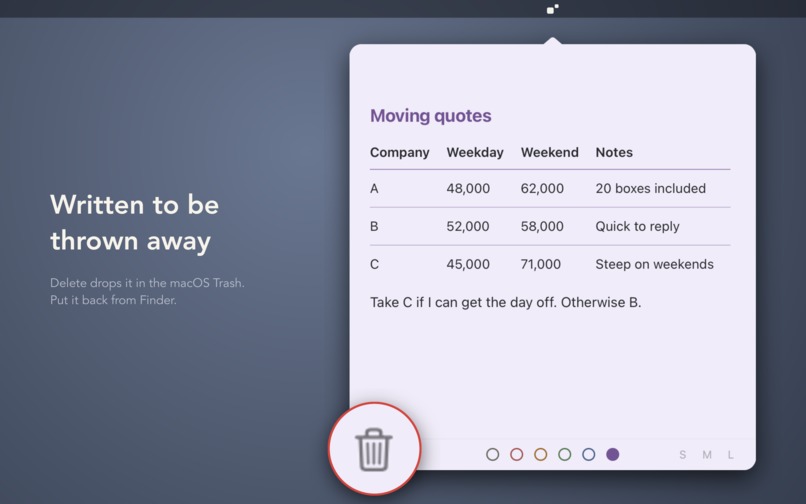This screenshot has height=504, width=806.
Task: Click the '48,000' weekday cell
Action: coord(468,189)
